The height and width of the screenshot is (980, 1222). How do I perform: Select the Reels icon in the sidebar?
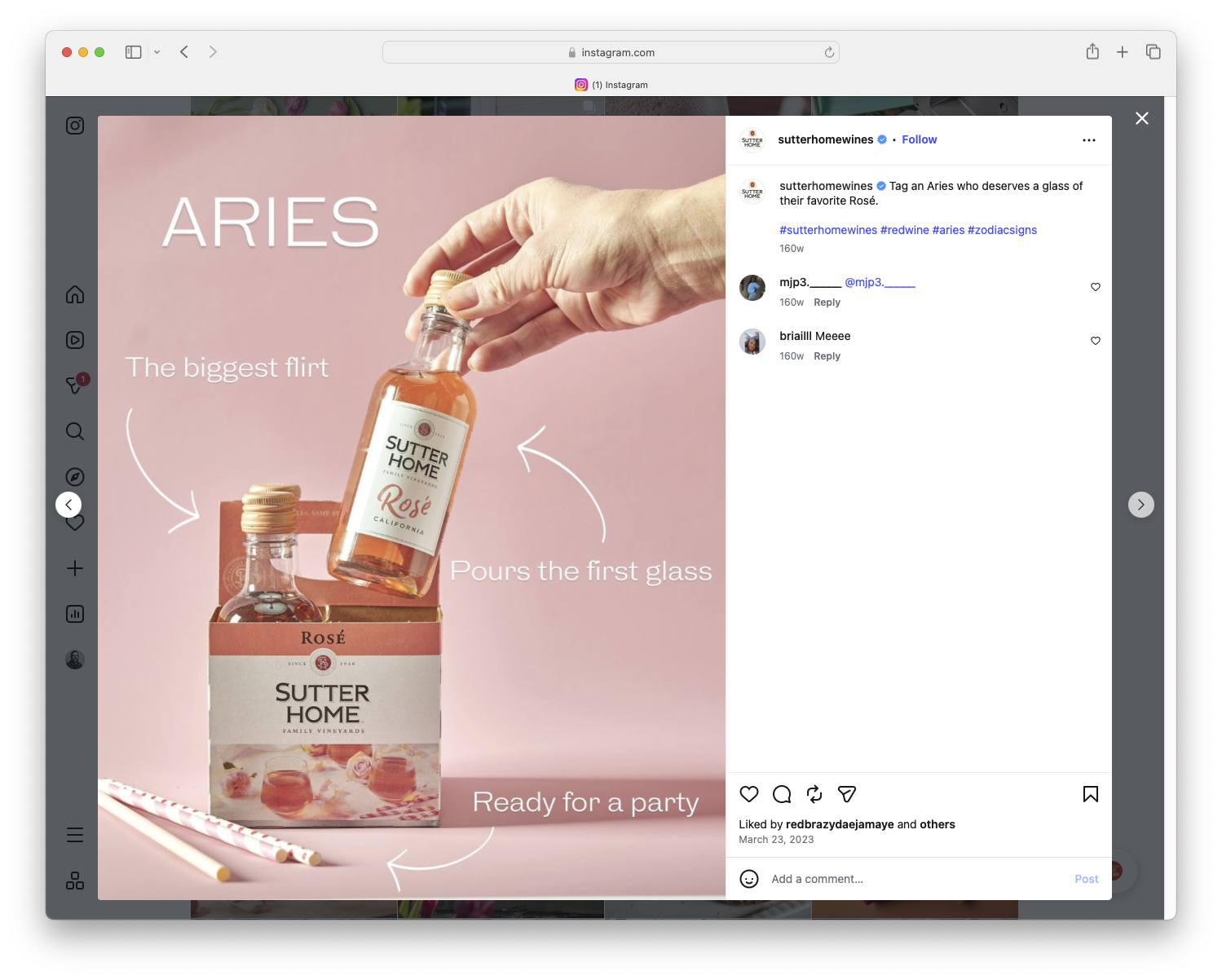tap(74, 340)
